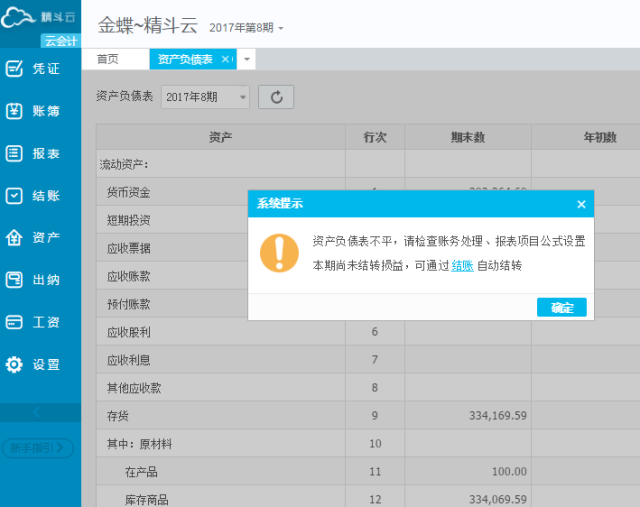Screen dimensions: 640x507
Task: Select the 应收股利 row label
Action: [129, 332]
